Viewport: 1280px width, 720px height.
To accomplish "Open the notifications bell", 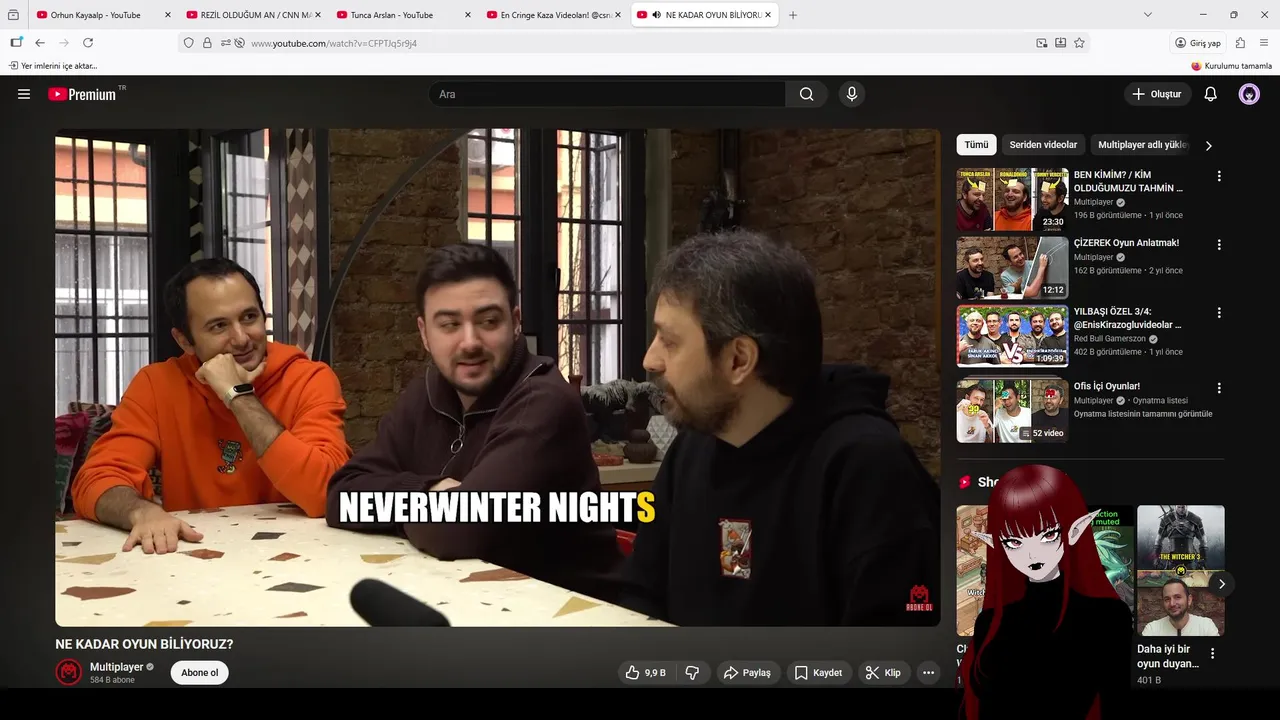I will click(1210, 94).
